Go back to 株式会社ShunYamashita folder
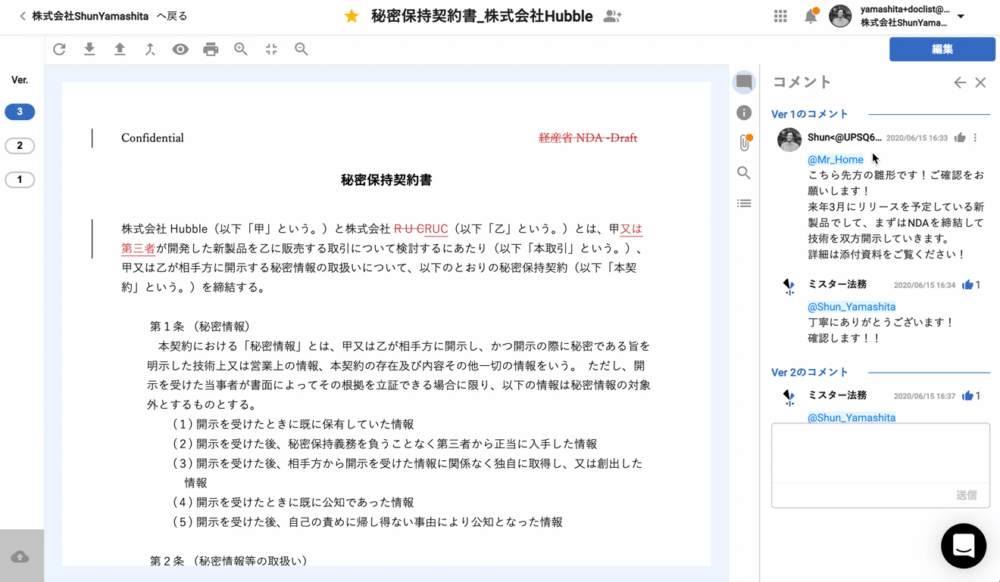This screenshot has height=582, width=1000. coord(103,16)
